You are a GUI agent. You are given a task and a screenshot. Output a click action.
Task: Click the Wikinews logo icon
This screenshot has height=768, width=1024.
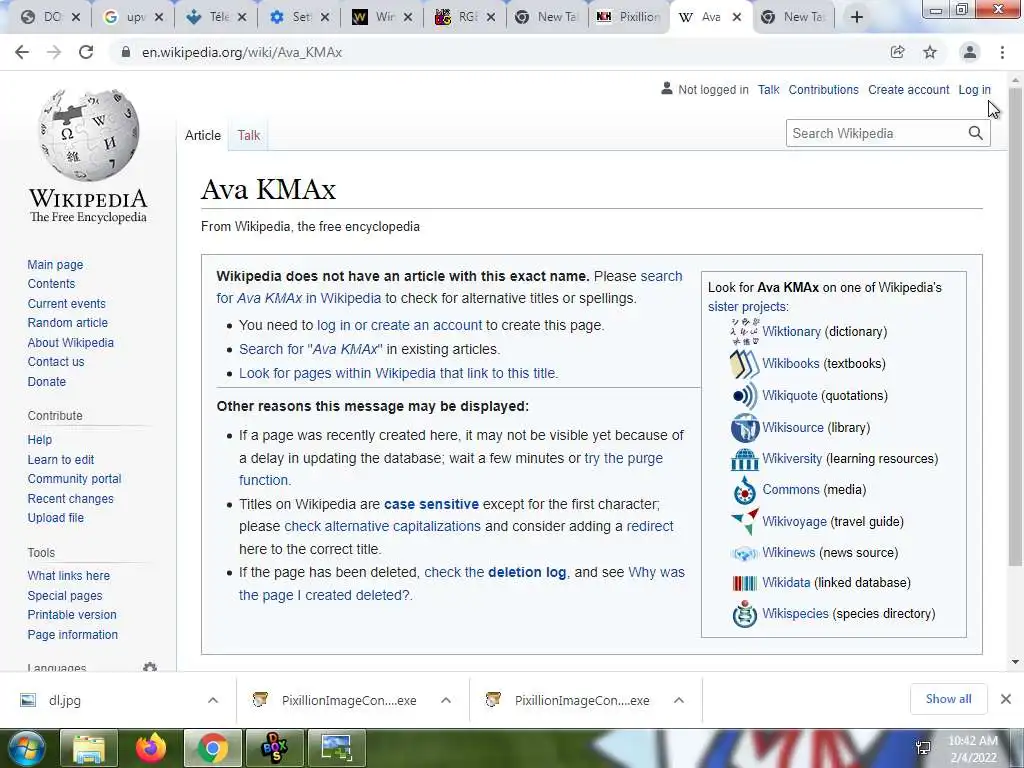point(744,553)
